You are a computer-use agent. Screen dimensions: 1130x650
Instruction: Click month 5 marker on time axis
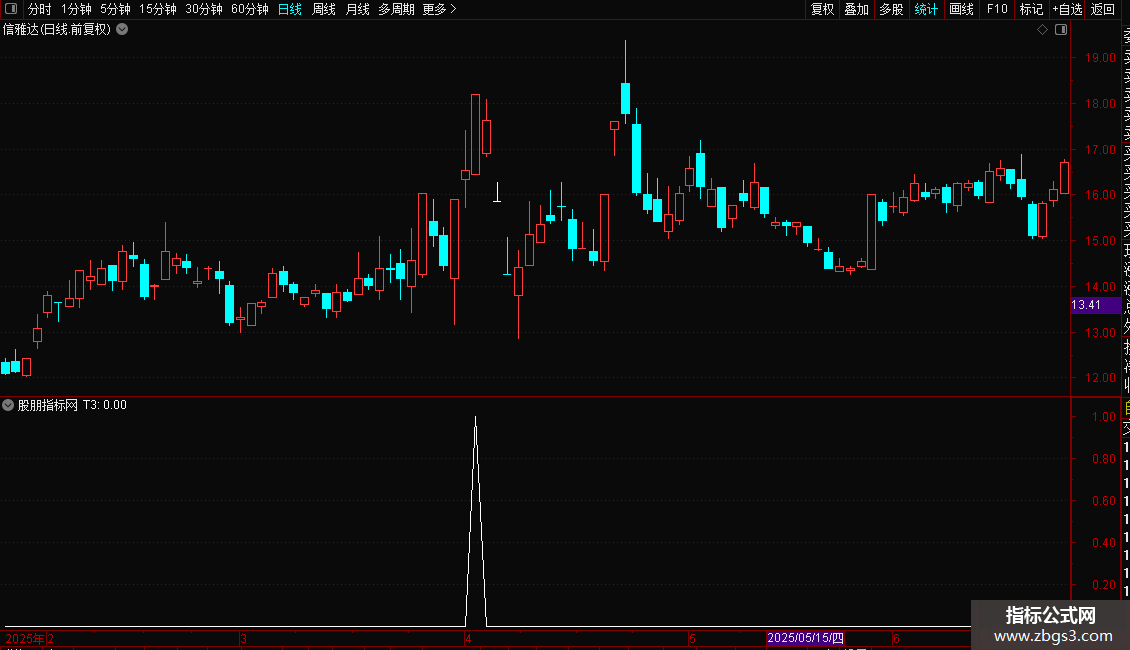[692, 638]
